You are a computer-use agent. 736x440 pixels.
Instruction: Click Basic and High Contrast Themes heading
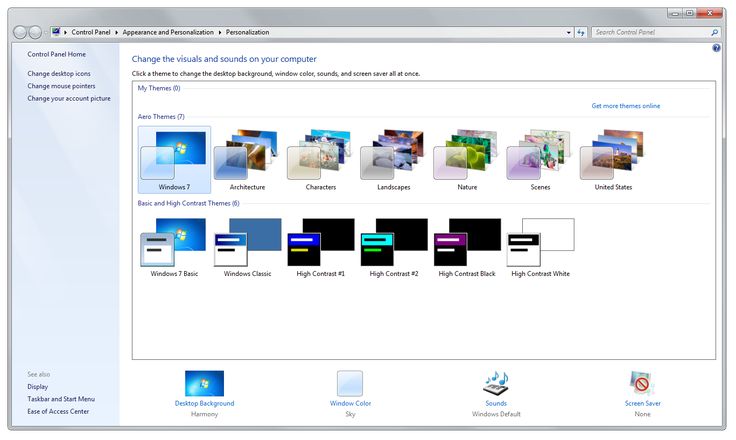[188, 203]
